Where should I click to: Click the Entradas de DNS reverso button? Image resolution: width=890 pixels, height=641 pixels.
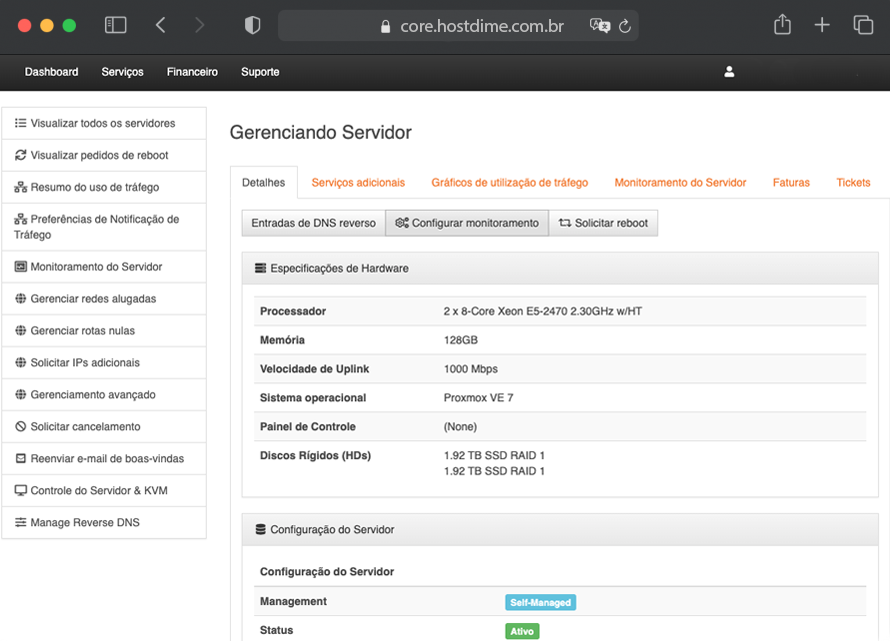click(313, 223)
